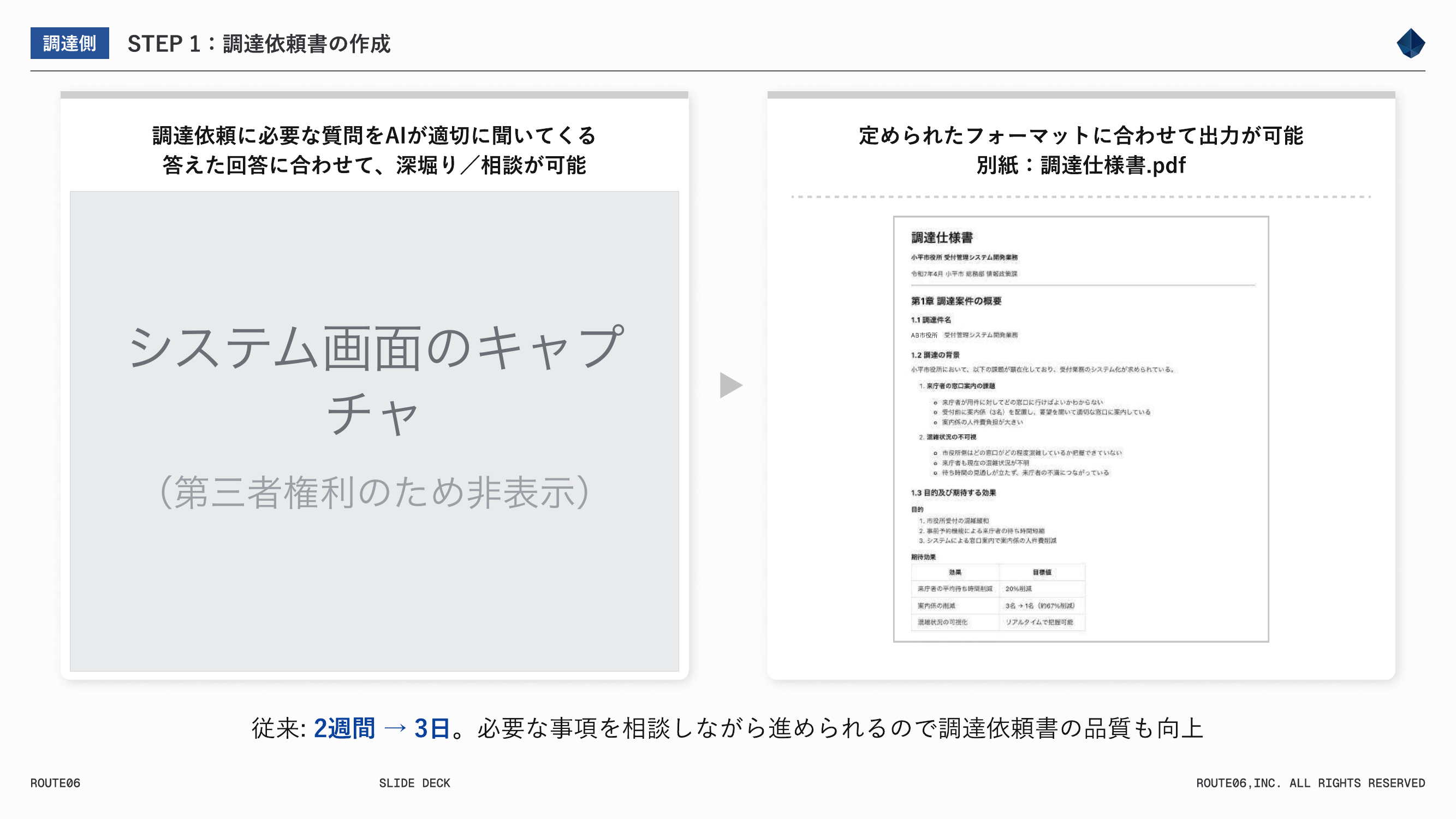Click the '調達仕様書' document title
Screen dimensions: 1456x819
pyautogui.click(x=942, y=238)
